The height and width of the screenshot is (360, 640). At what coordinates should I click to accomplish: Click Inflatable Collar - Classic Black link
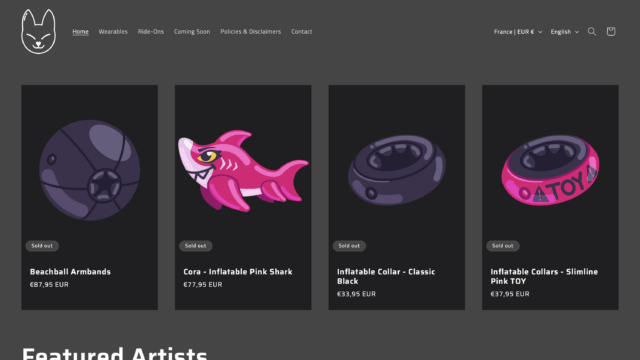tap(386, 276)
